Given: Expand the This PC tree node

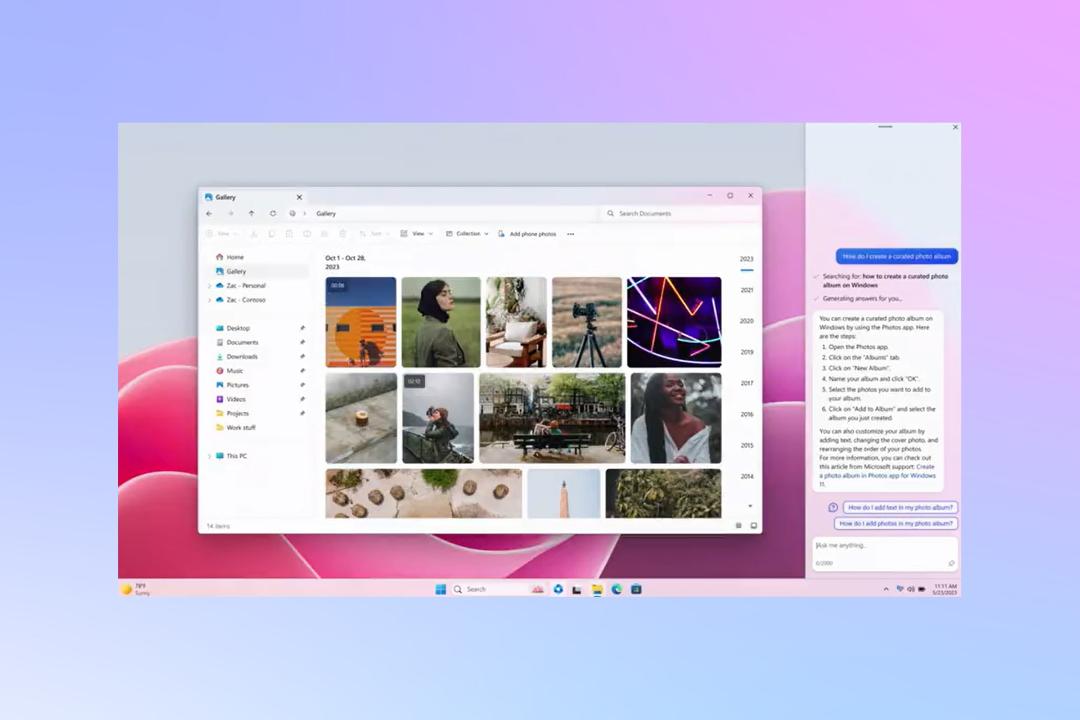Looking at the screenshot, I should [209, 456].
